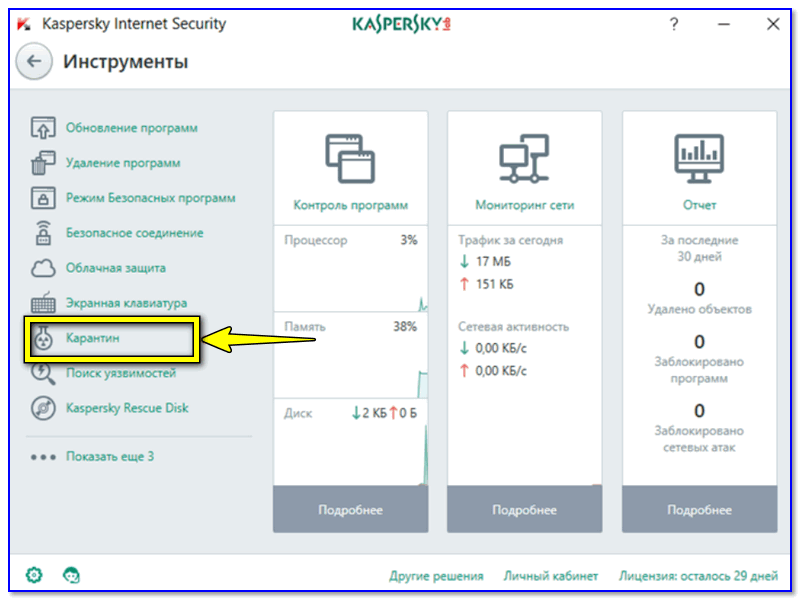Viewport: 800px width, 600px height.
Task: Click the Сетевая активность label
Action: click(513, 327)
